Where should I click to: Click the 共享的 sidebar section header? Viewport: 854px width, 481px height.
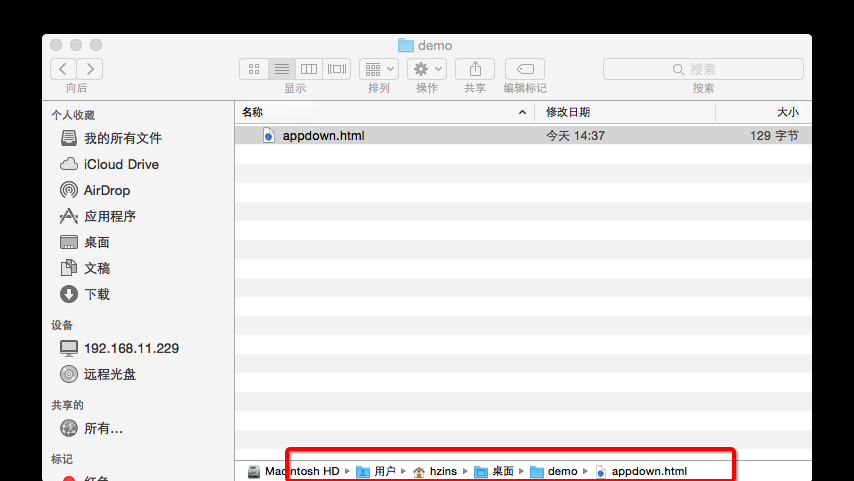67,405
